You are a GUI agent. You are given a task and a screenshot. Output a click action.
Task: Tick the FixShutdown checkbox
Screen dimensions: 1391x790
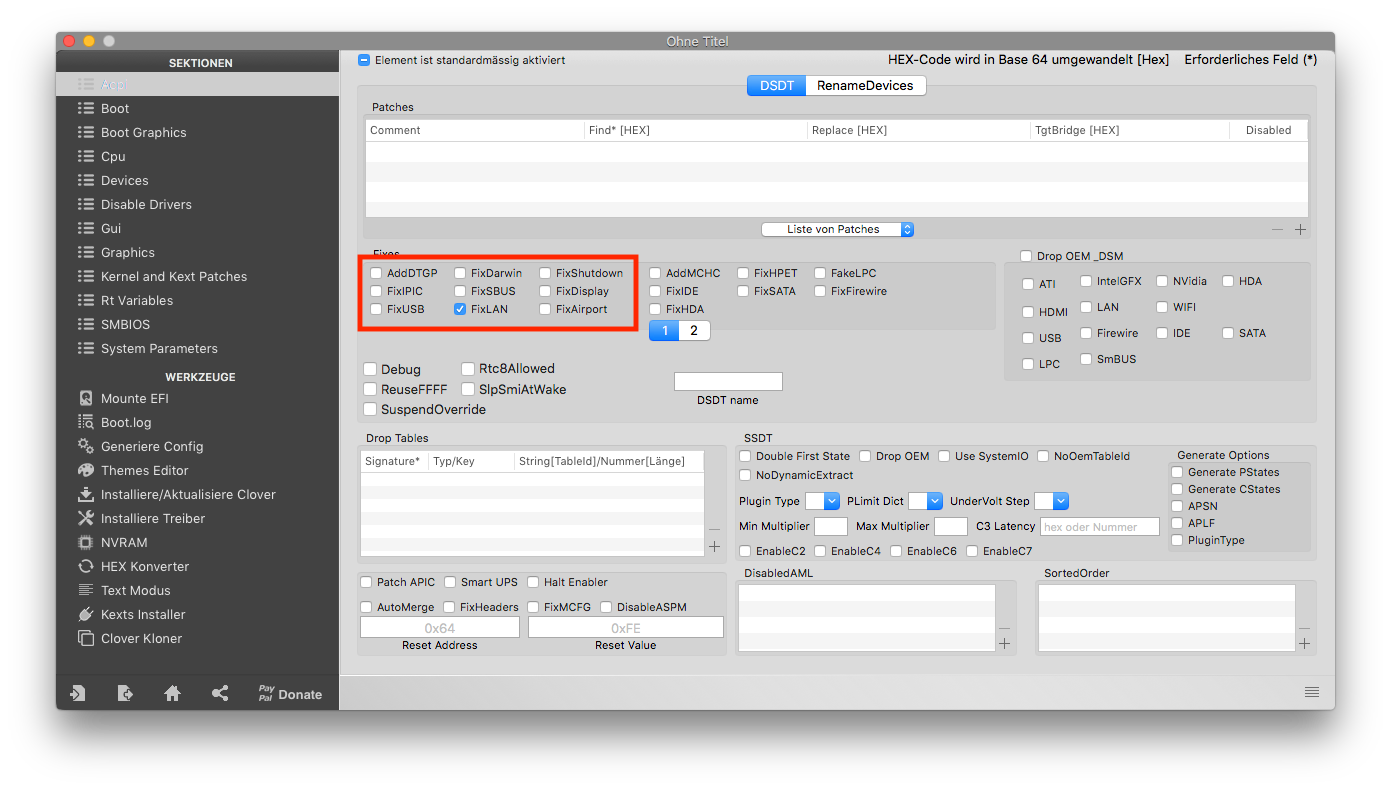(545, 273)
